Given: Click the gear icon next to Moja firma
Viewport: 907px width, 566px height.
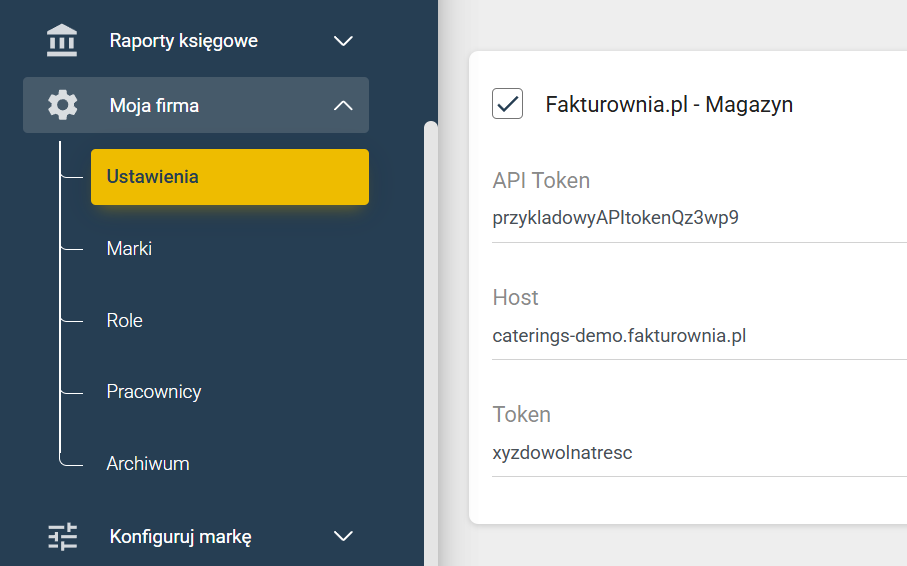Looking at the screenshot, I should [62, 105].
